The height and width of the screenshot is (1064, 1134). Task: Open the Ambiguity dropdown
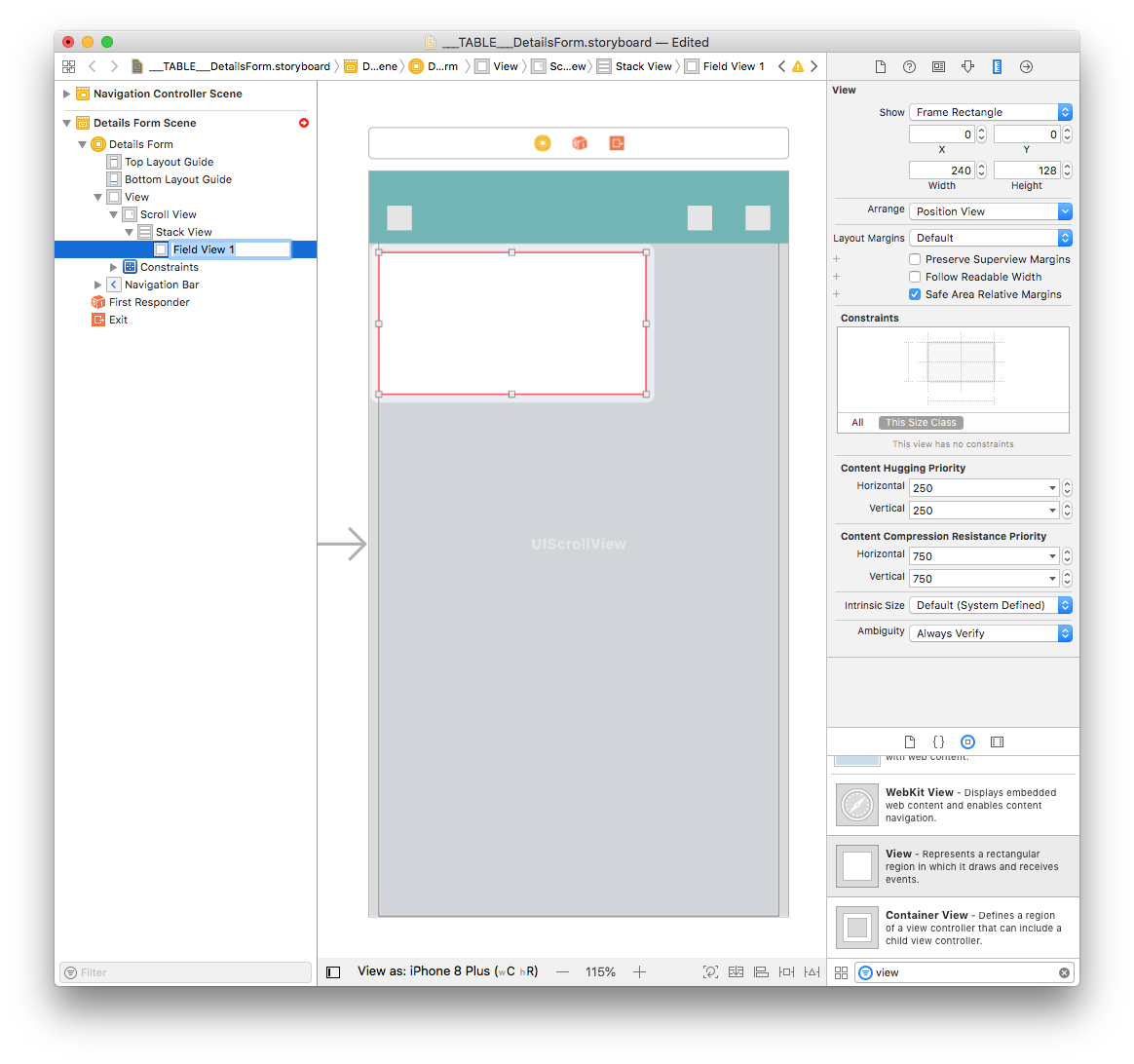tap(990, 633)
